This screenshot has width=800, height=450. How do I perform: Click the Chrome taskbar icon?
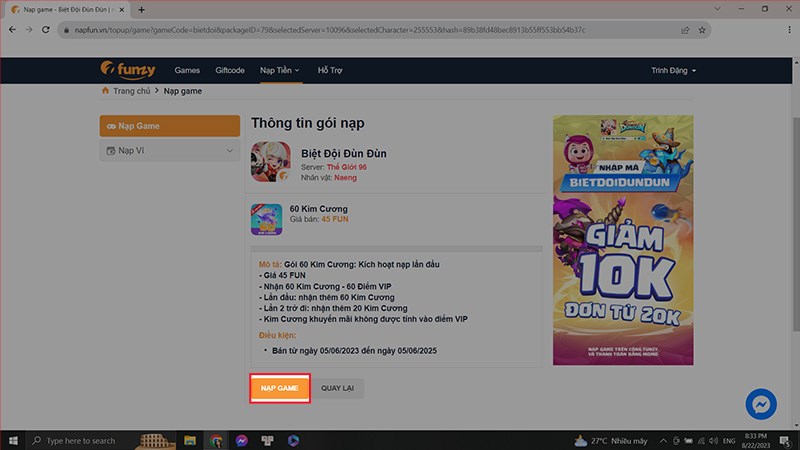click(x=216, y=440)
